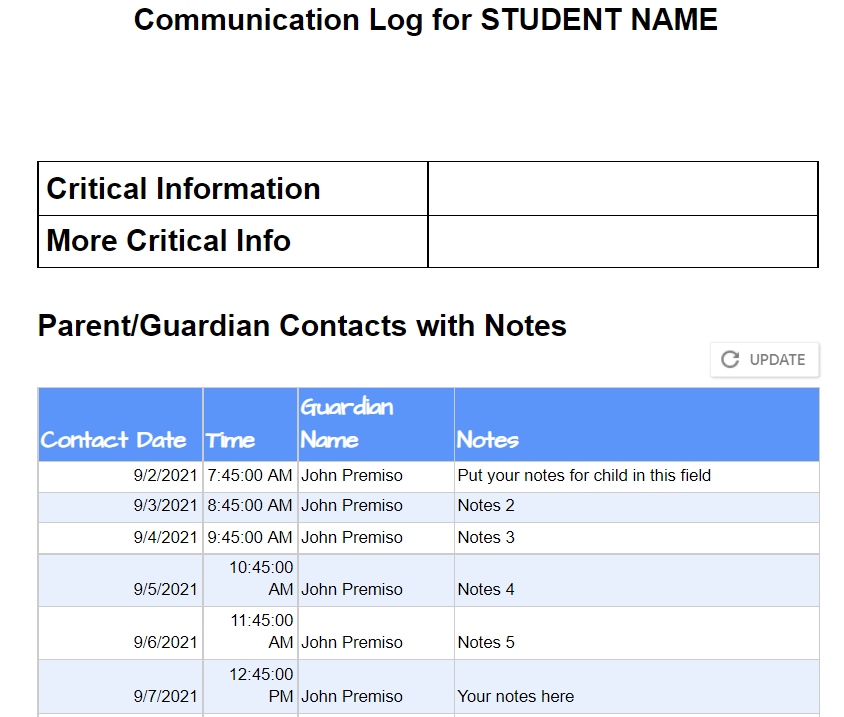844x717 pixels.
Task: Click the Parent/Guardian Contacts with Notes heading
Action: tap(302, 326)
